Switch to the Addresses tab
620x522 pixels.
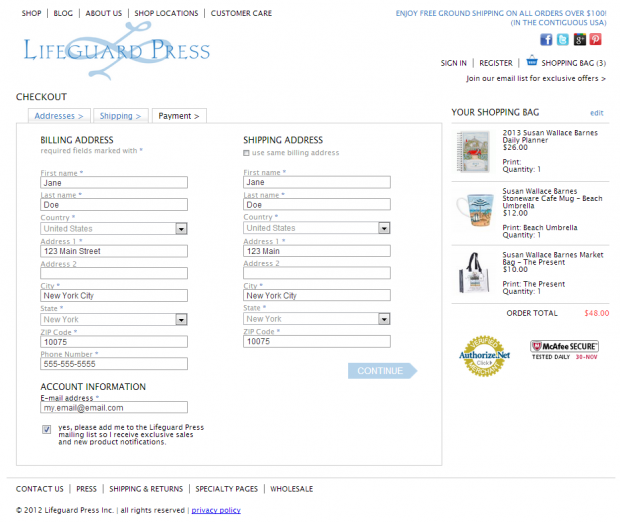click(59, 116)
